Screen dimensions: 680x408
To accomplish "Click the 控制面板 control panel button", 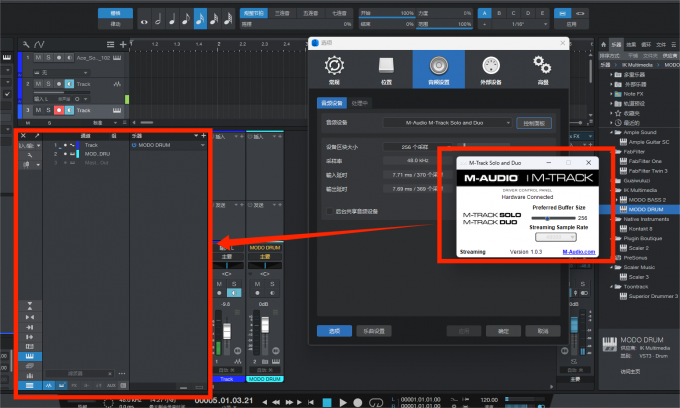I will pyautogui.click(x=534, y=123).
